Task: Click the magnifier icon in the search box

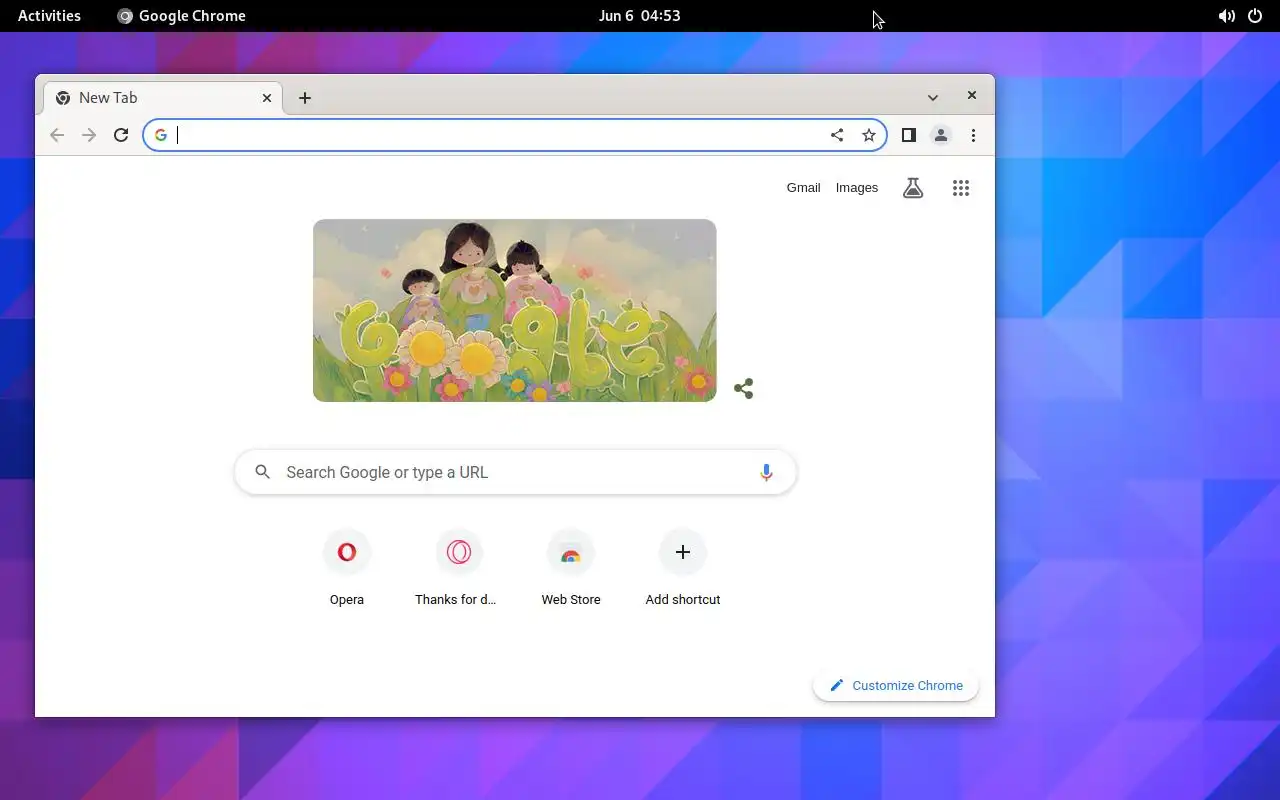Action: pos(262,472)
